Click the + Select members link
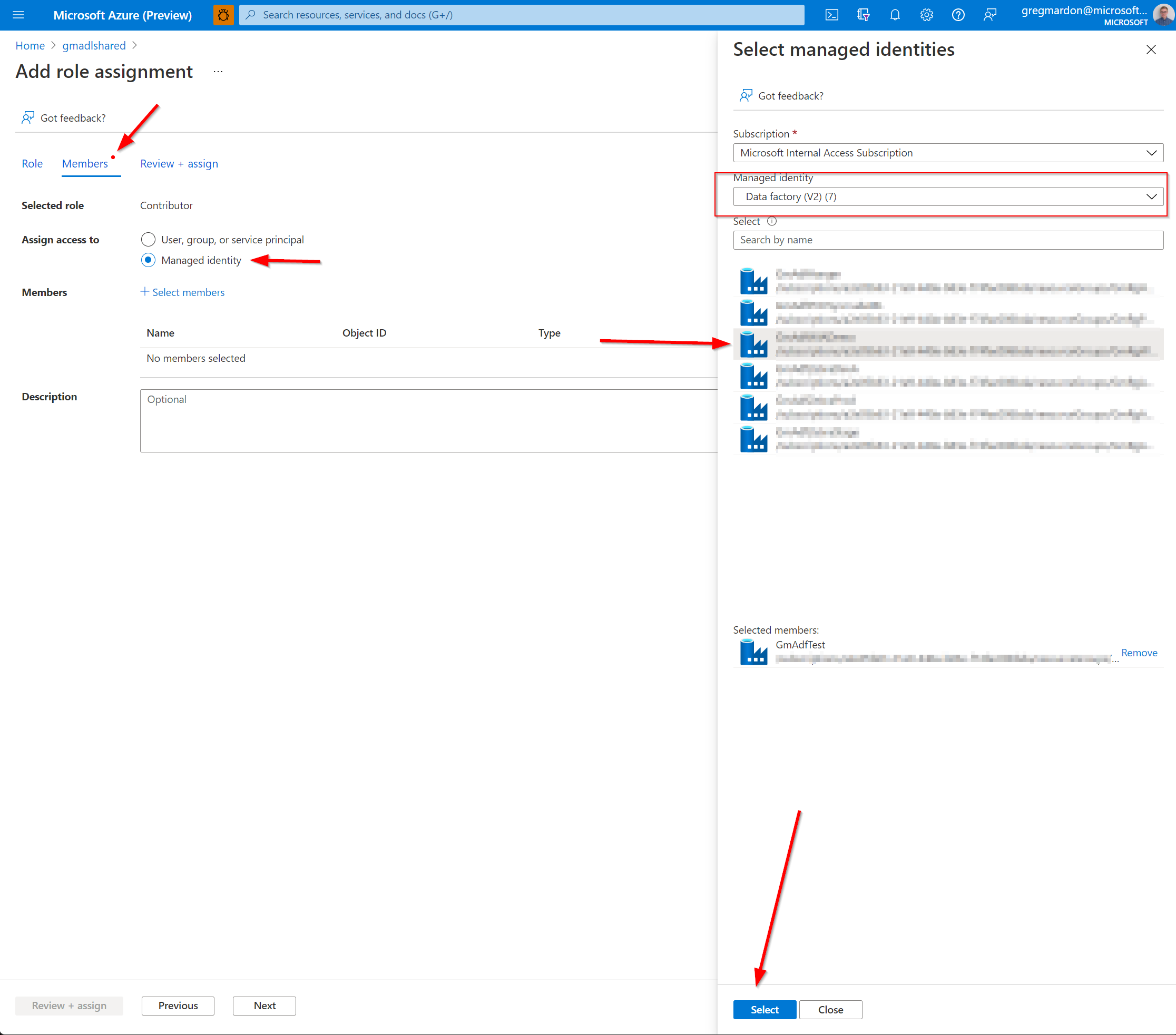 click(x=182, y=292)
